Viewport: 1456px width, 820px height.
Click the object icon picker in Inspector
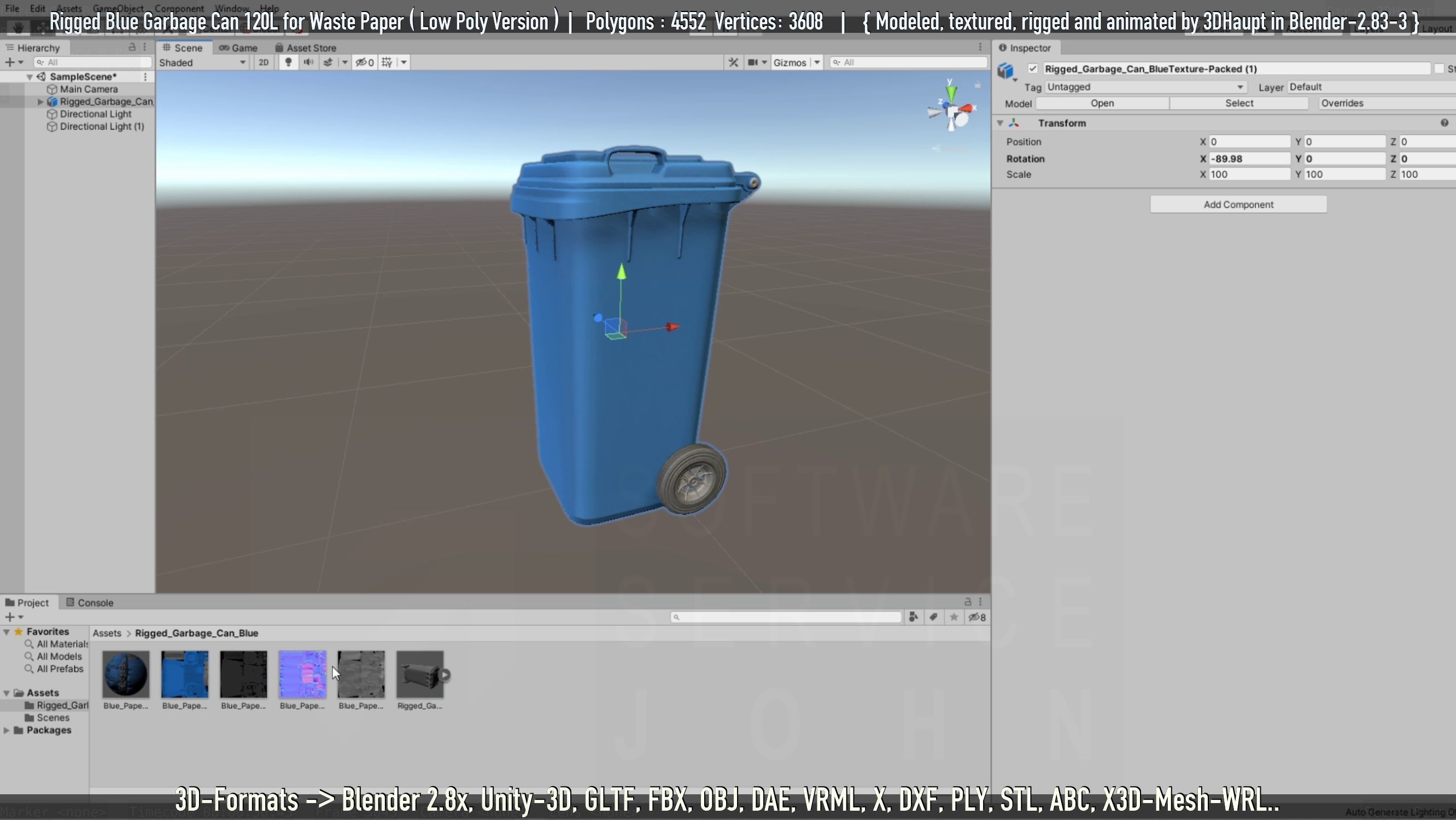coord(1007,72)
